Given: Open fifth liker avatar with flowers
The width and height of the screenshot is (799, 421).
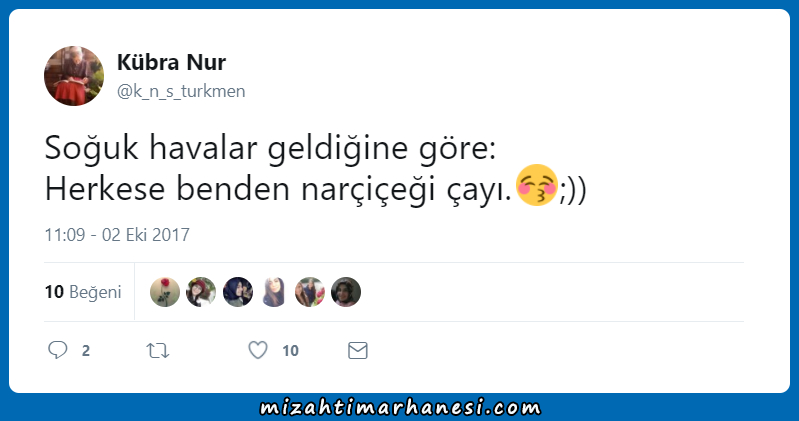Looking at the screenshot, I should pyautogui.click(x=310, y=292).
